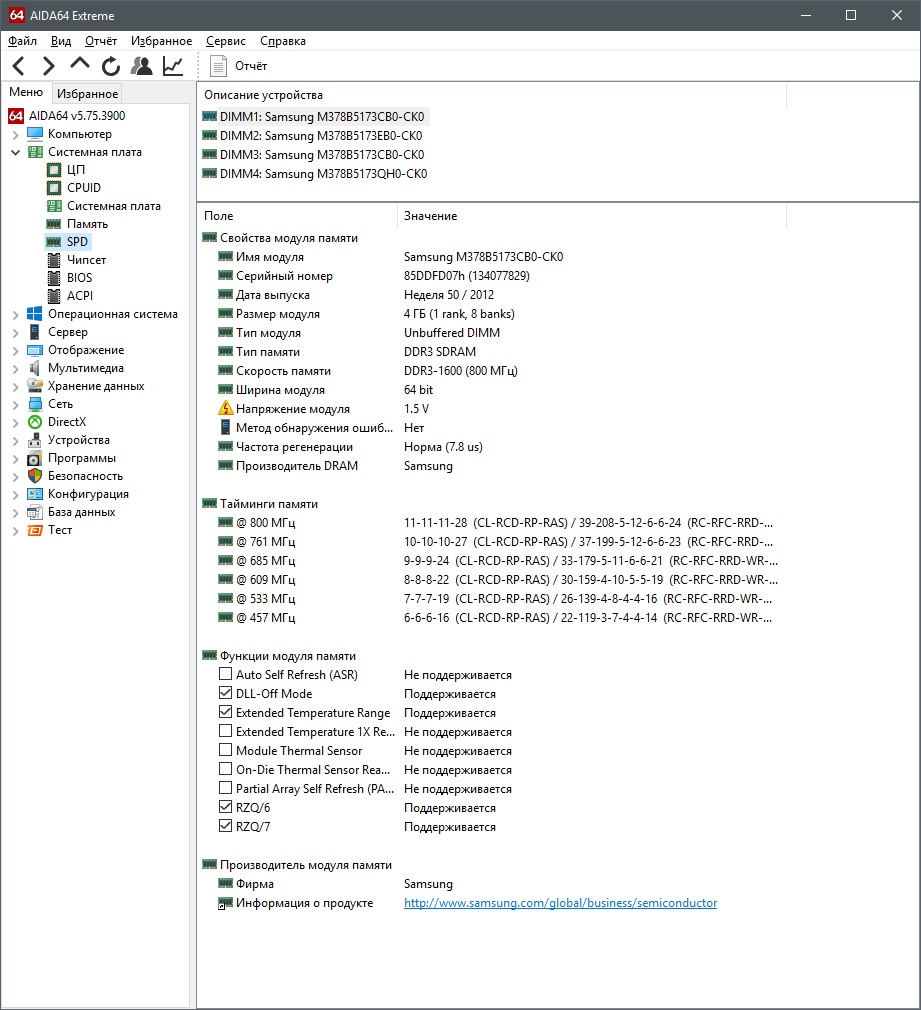The image size is (921, 1010).
Task: Select the Чипсет tree item
Action: 86,260
